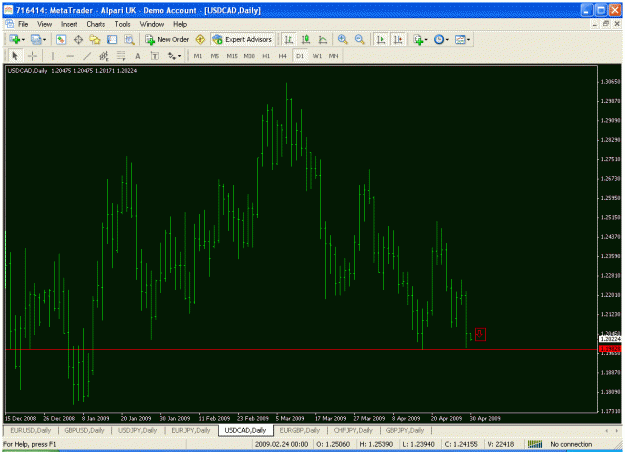
Task: Switch to H1 timeframe
Action: coord(266,56)
